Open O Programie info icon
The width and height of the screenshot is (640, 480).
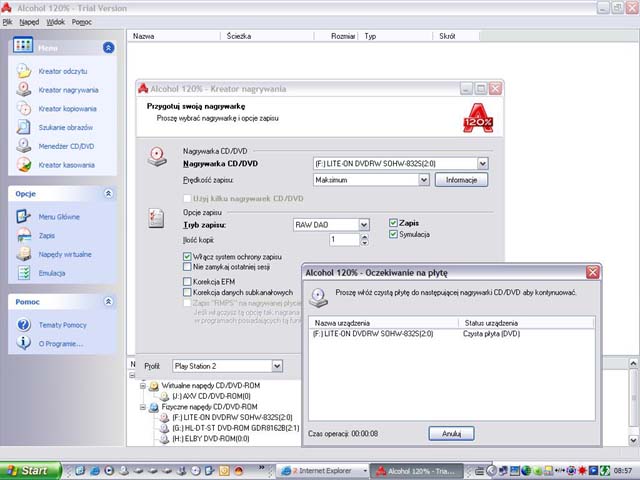click(x=24, y=343)
